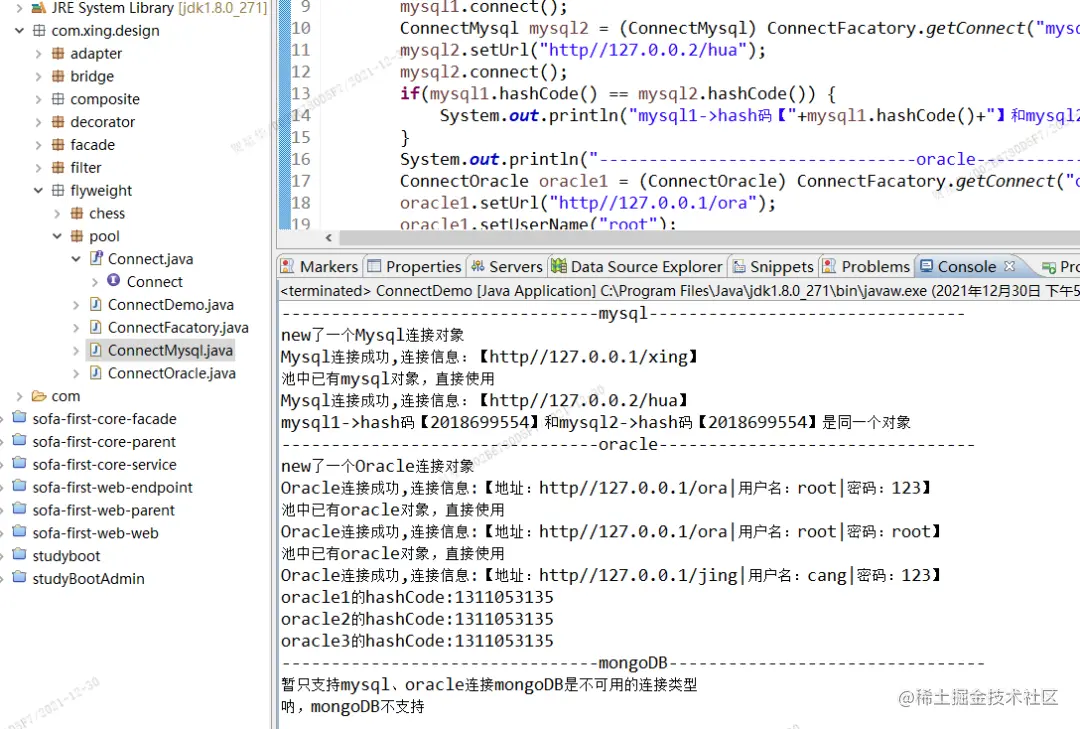
Task: Collapse the com.xing.design package
Action: [19, 31]
